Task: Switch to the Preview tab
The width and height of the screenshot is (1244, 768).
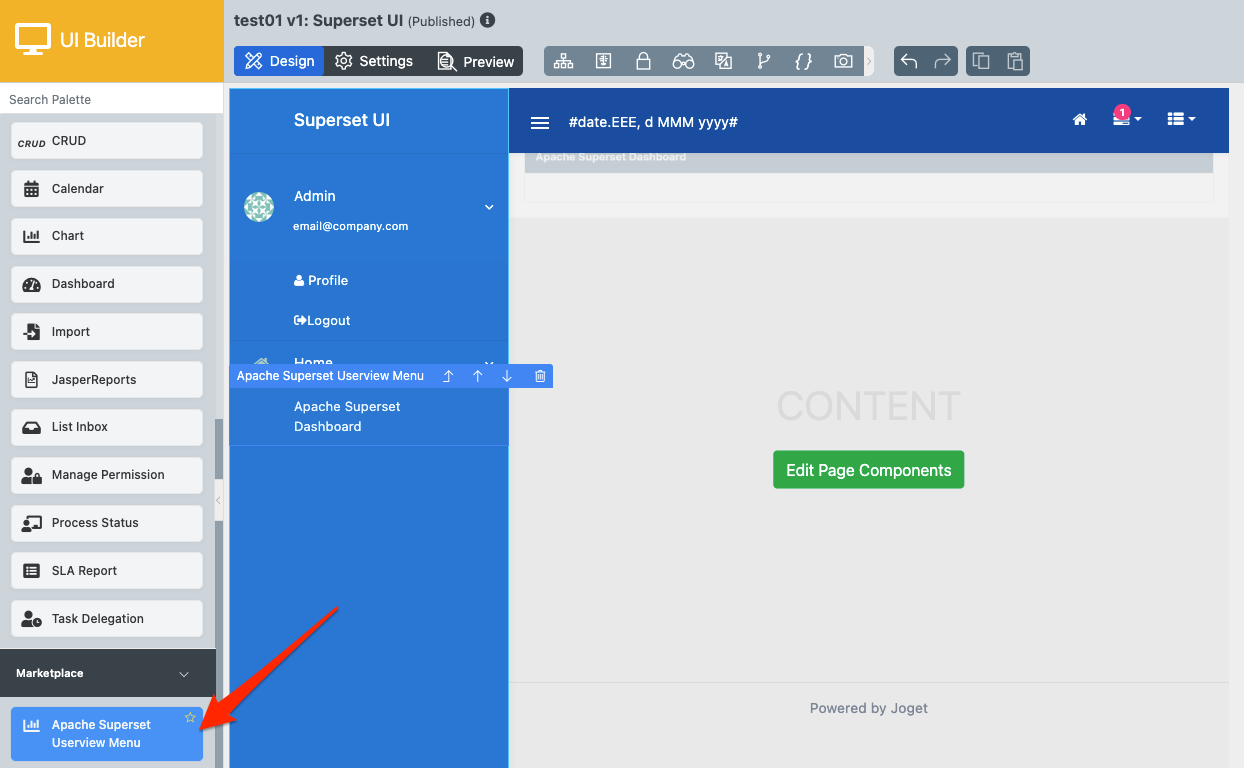Action: [476, 61]
